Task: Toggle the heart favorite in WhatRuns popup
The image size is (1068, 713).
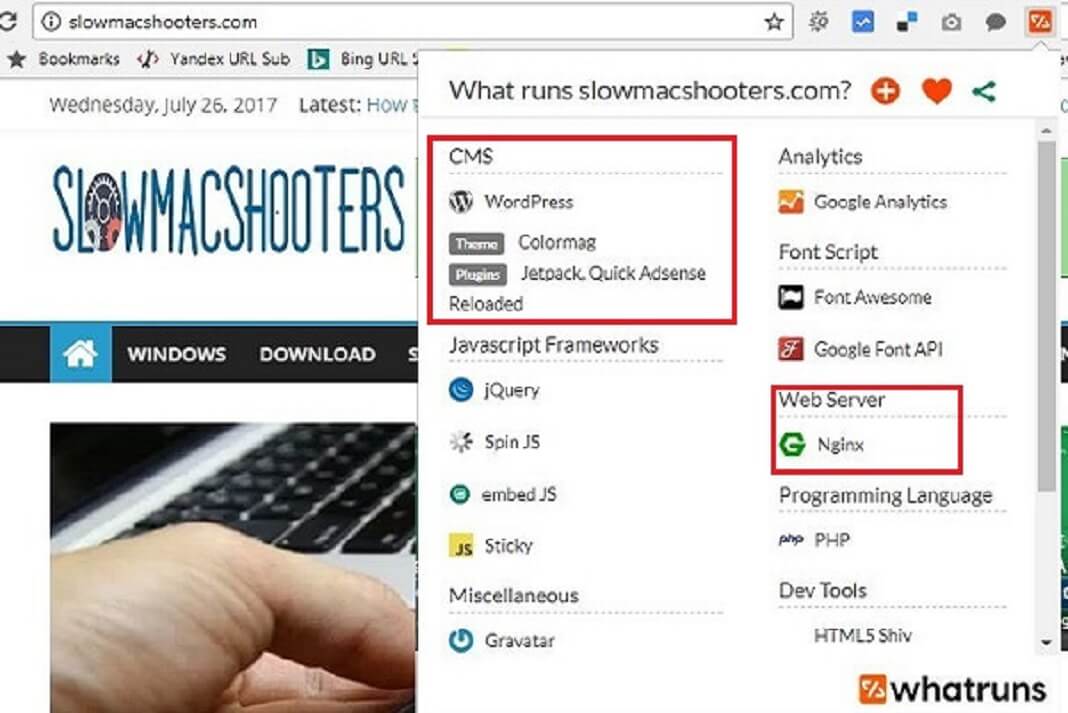Action: 936,90
